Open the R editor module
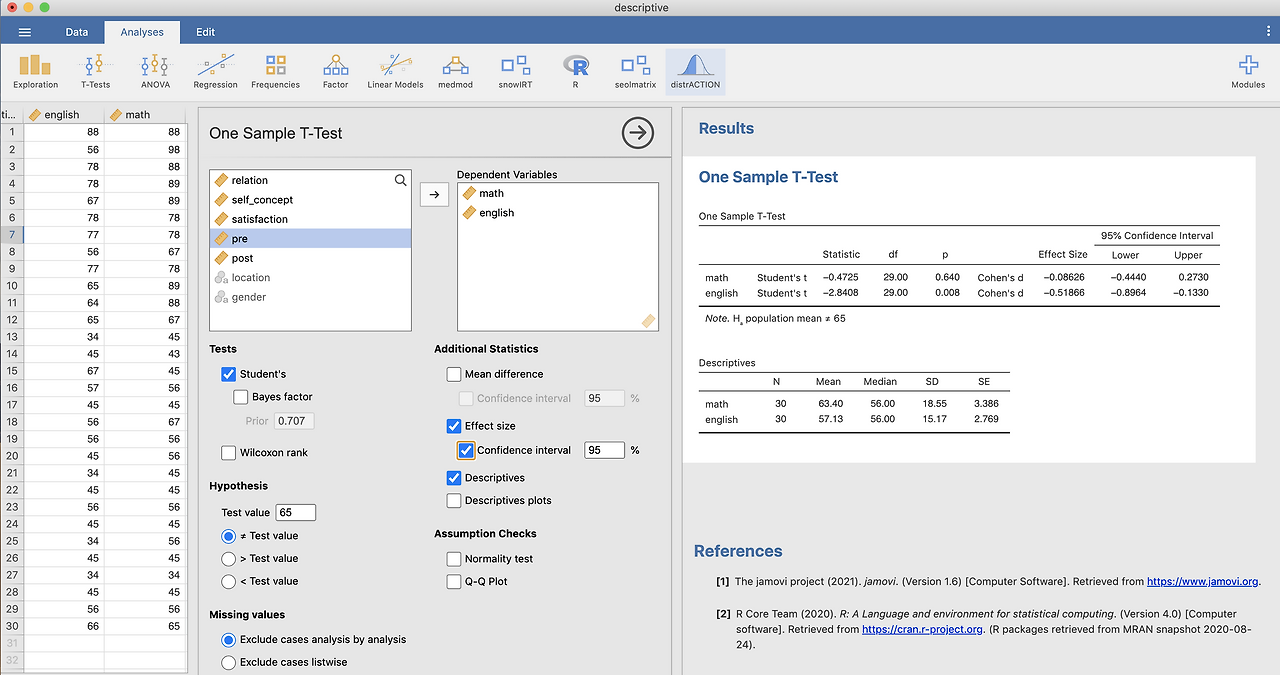Screen dimensions: 1280x675 (575, 71)
